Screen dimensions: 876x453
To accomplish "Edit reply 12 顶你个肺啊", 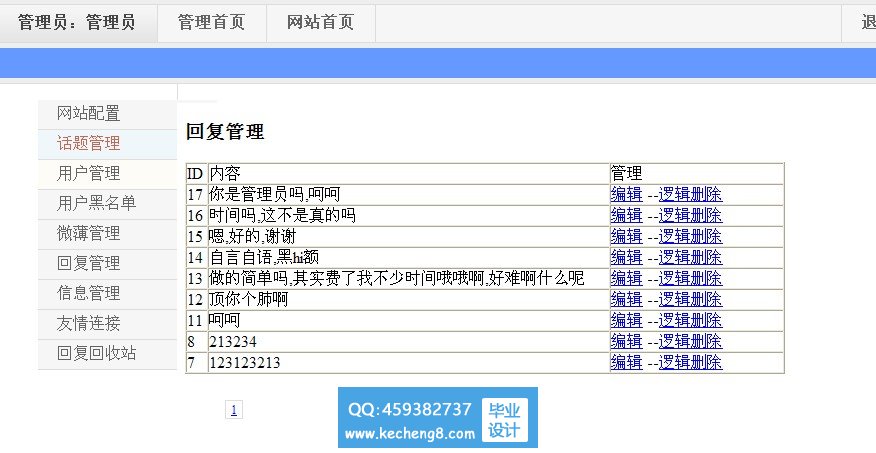I will 626,299.
